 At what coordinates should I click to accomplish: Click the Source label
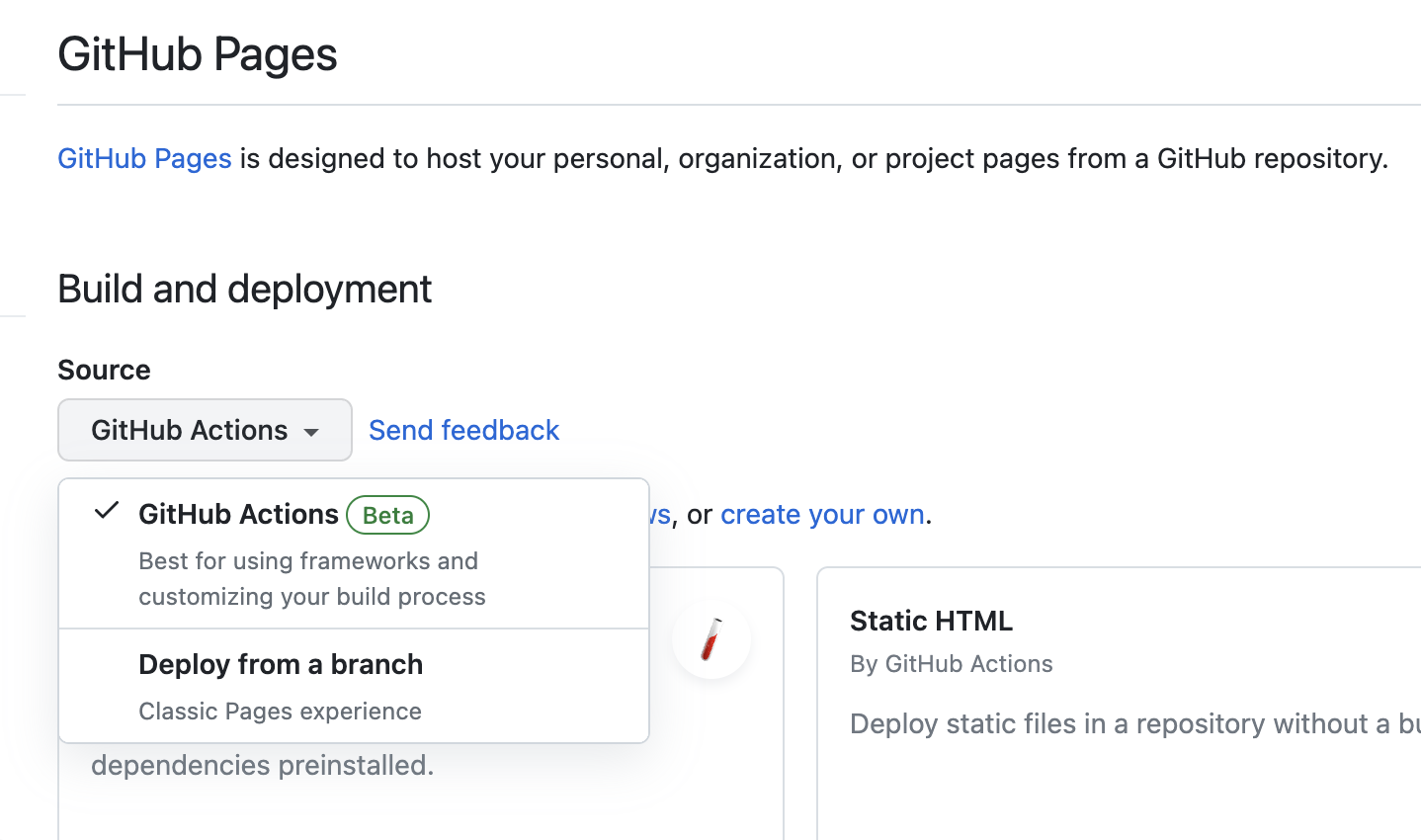[x=104, y=370]
